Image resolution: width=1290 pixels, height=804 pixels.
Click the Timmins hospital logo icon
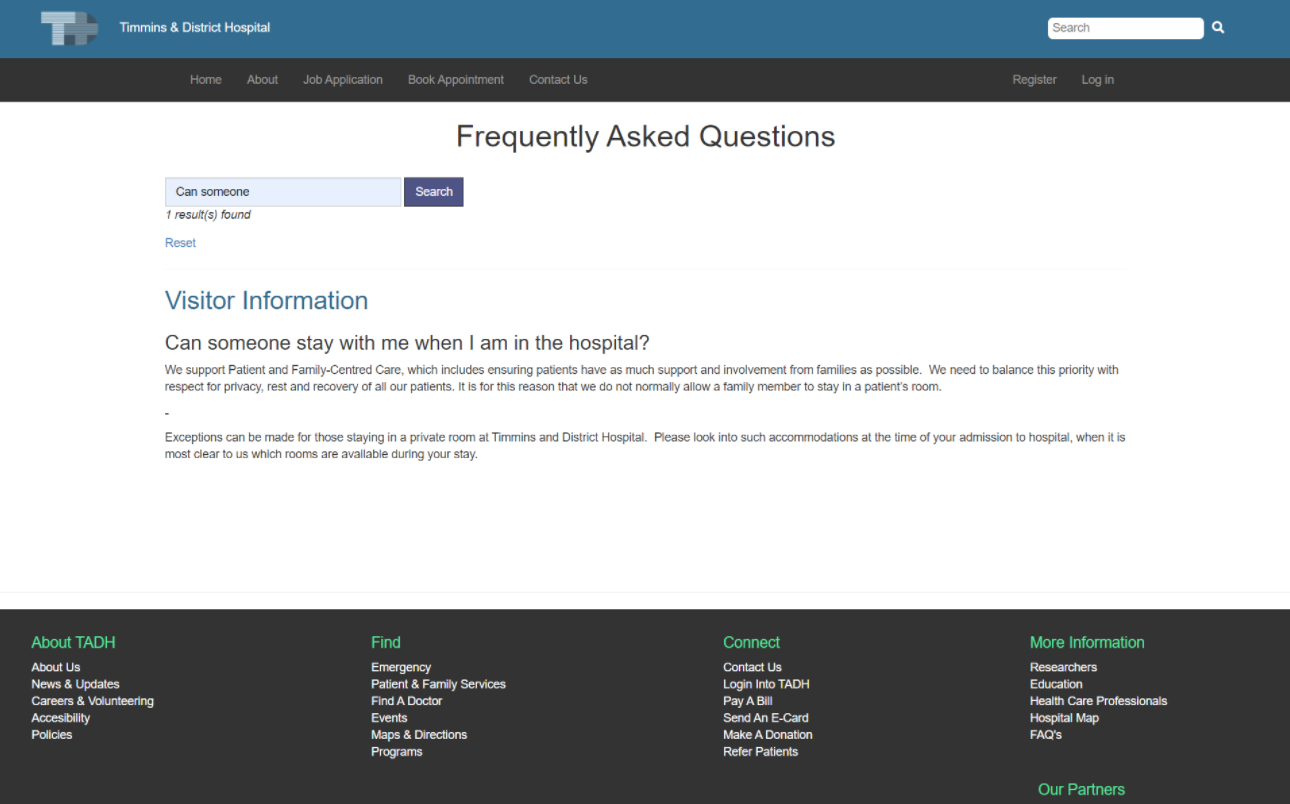[69, 28]
